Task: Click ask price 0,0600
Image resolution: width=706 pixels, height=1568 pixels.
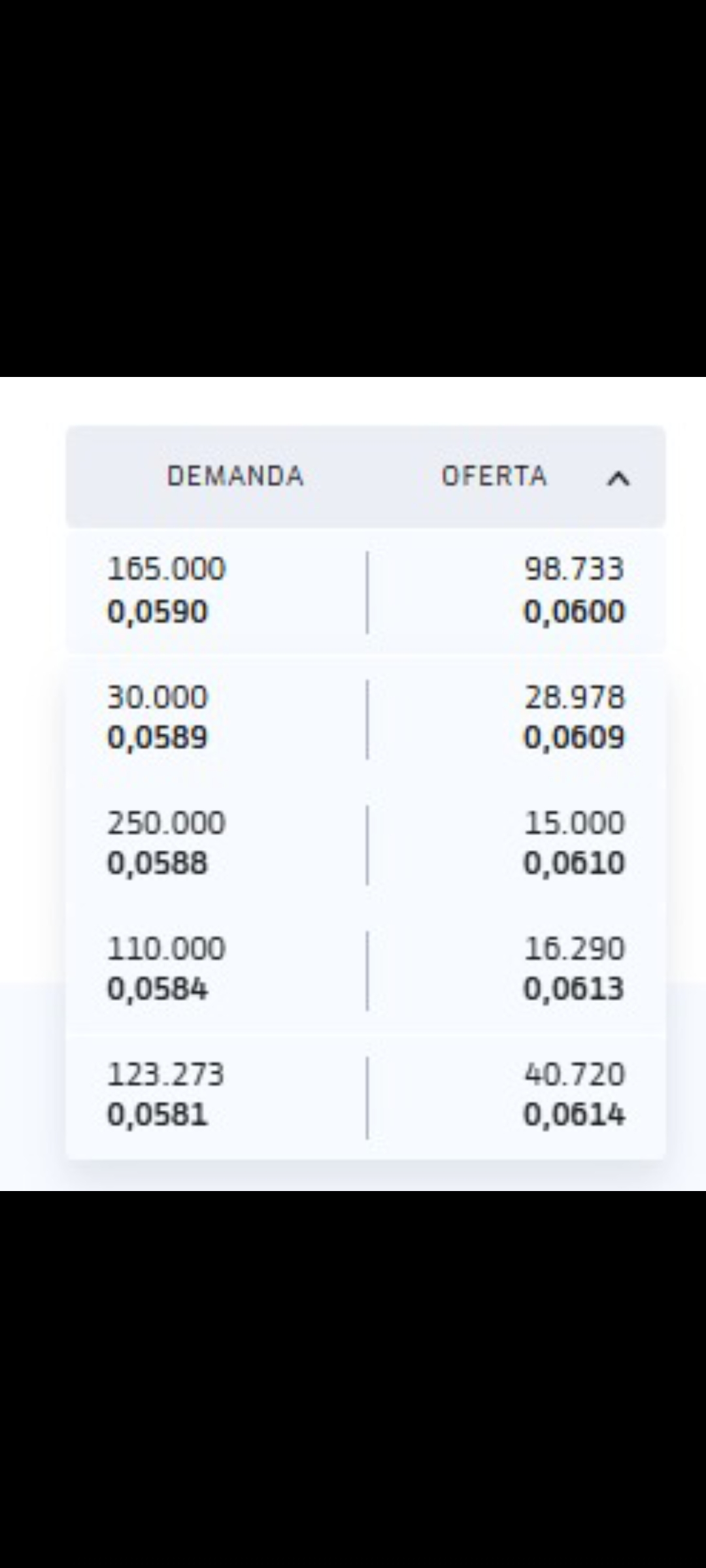Action: tap(575, 612)
